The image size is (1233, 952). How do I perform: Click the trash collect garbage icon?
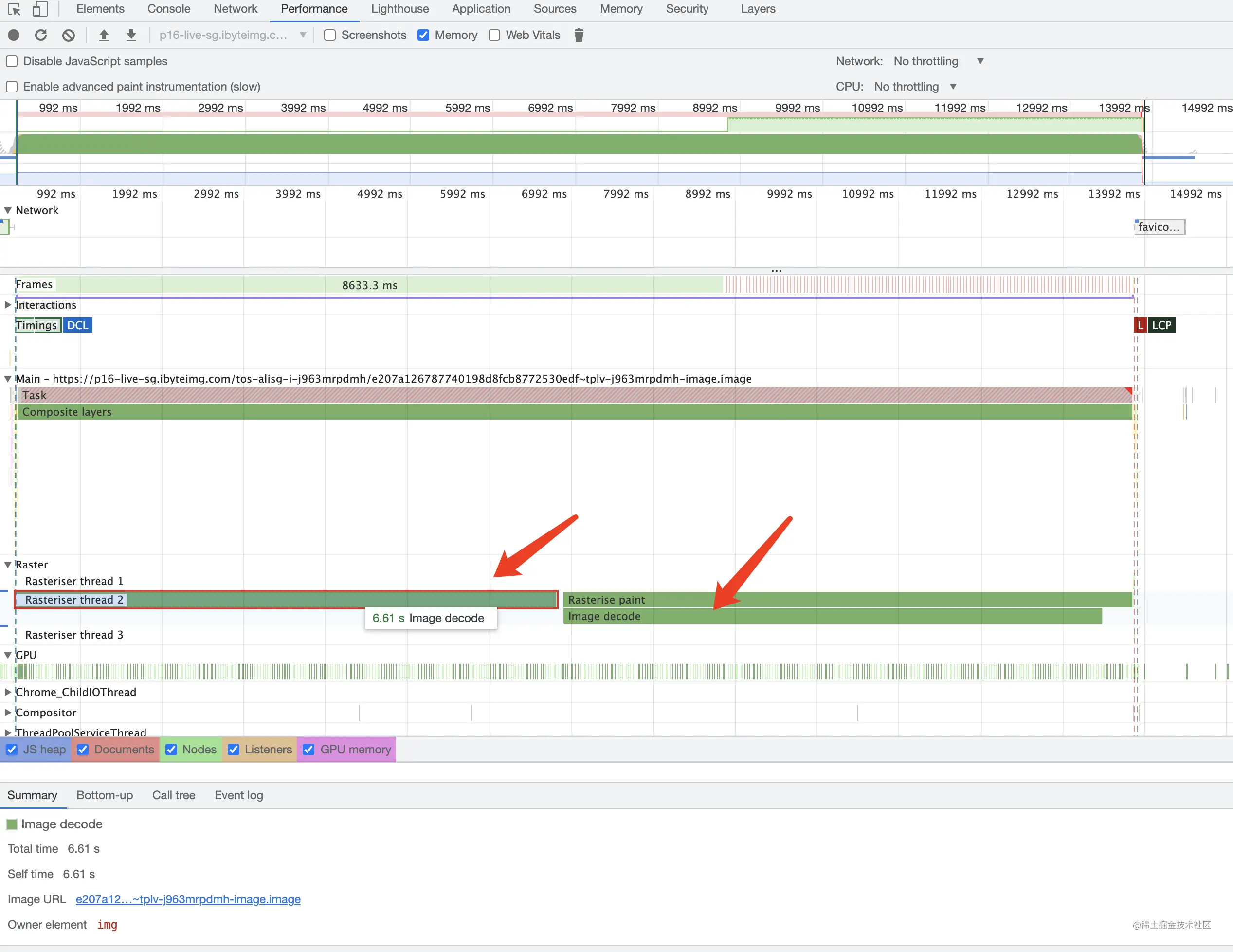579,35
